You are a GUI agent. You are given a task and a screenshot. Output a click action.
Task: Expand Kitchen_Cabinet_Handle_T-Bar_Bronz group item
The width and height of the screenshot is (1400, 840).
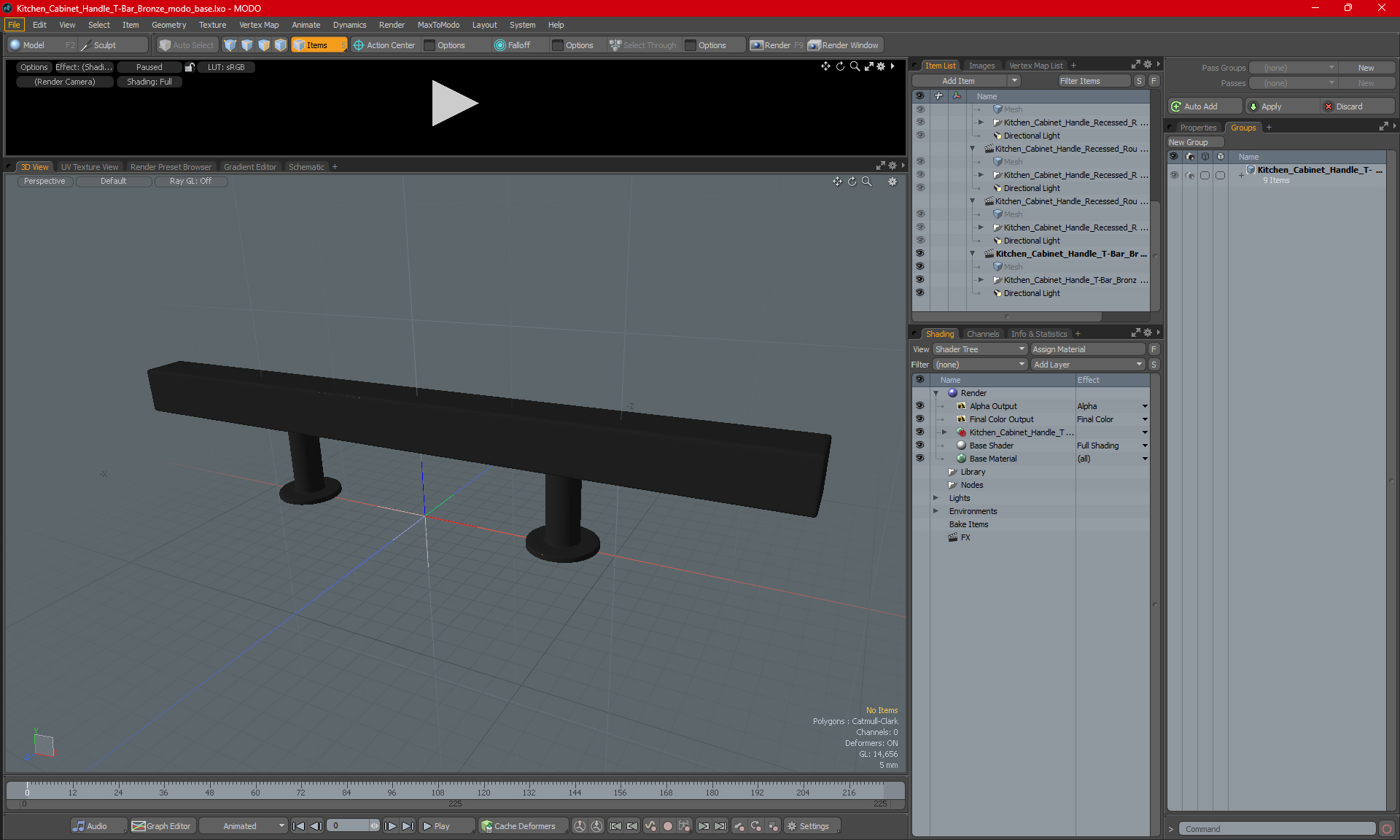coord(981,280)
